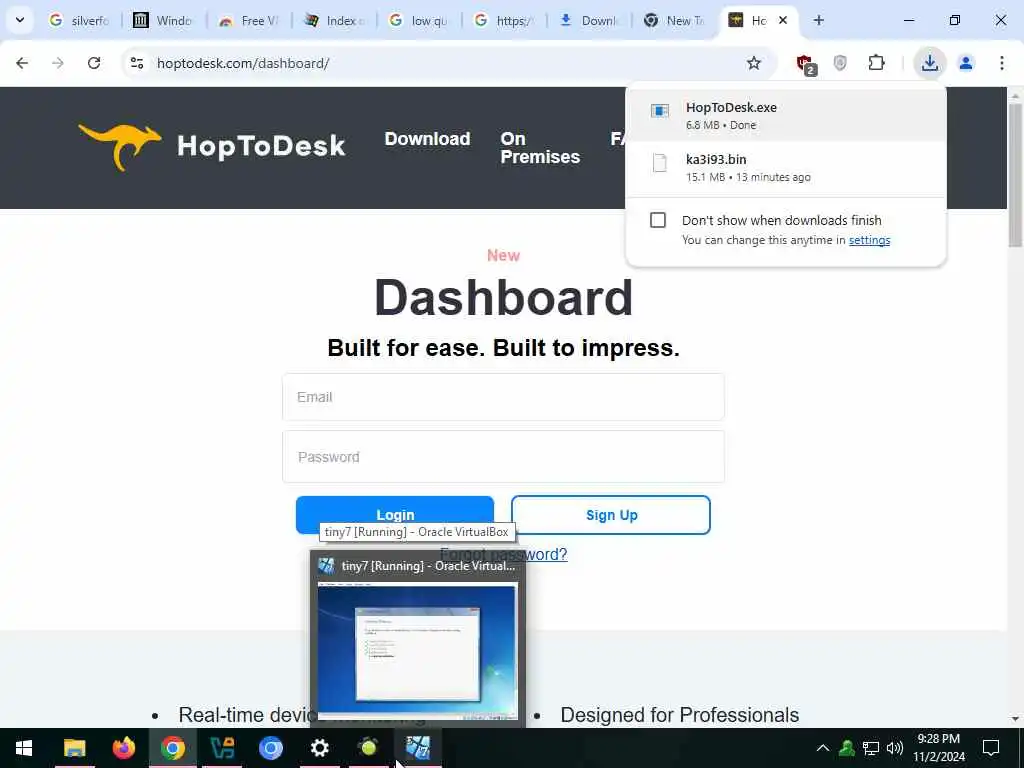Click the HopToDesk.exe file icon
1024x768 pixels.
660,111
